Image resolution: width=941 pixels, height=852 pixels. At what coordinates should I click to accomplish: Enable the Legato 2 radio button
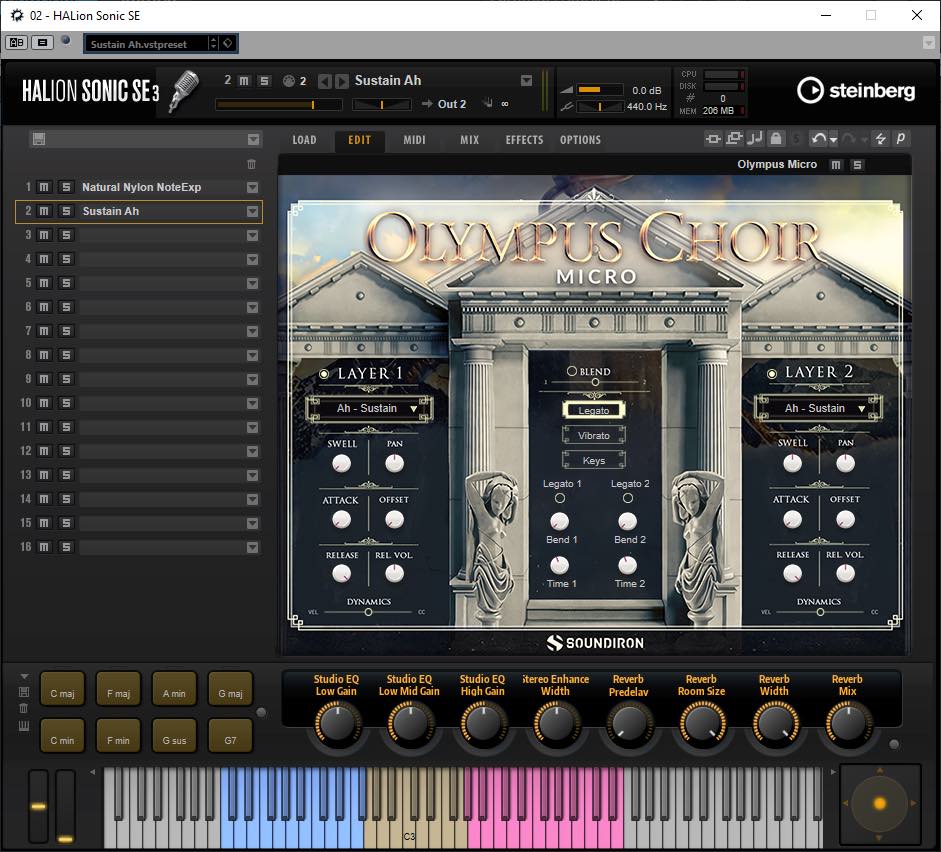(628, 498)
